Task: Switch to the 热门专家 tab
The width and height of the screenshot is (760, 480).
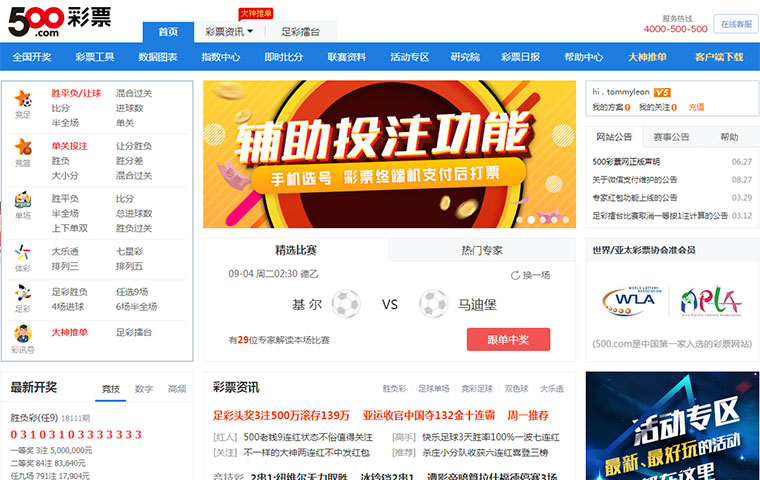Action: click(x=482, y=250)
